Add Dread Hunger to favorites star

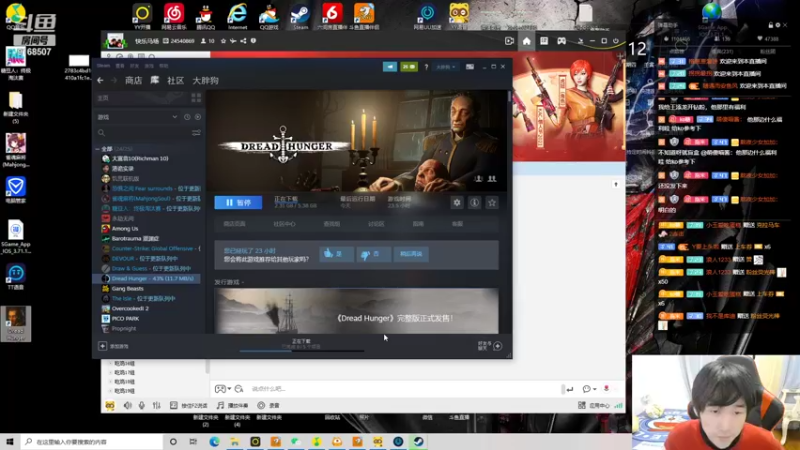point(492,203)
